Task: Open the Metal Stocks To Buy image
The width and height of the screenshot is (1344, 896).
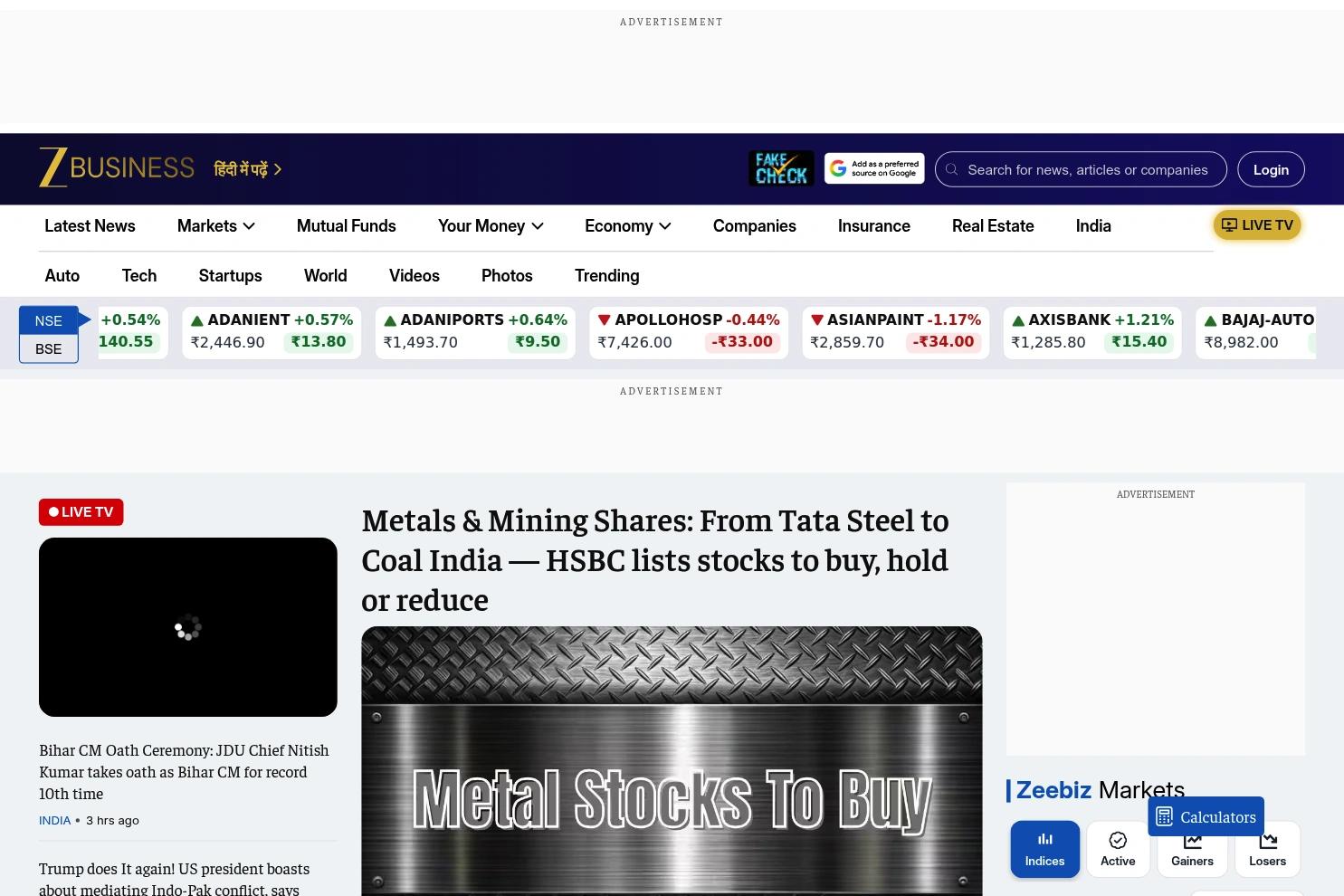Action: (x=672, y=761)
